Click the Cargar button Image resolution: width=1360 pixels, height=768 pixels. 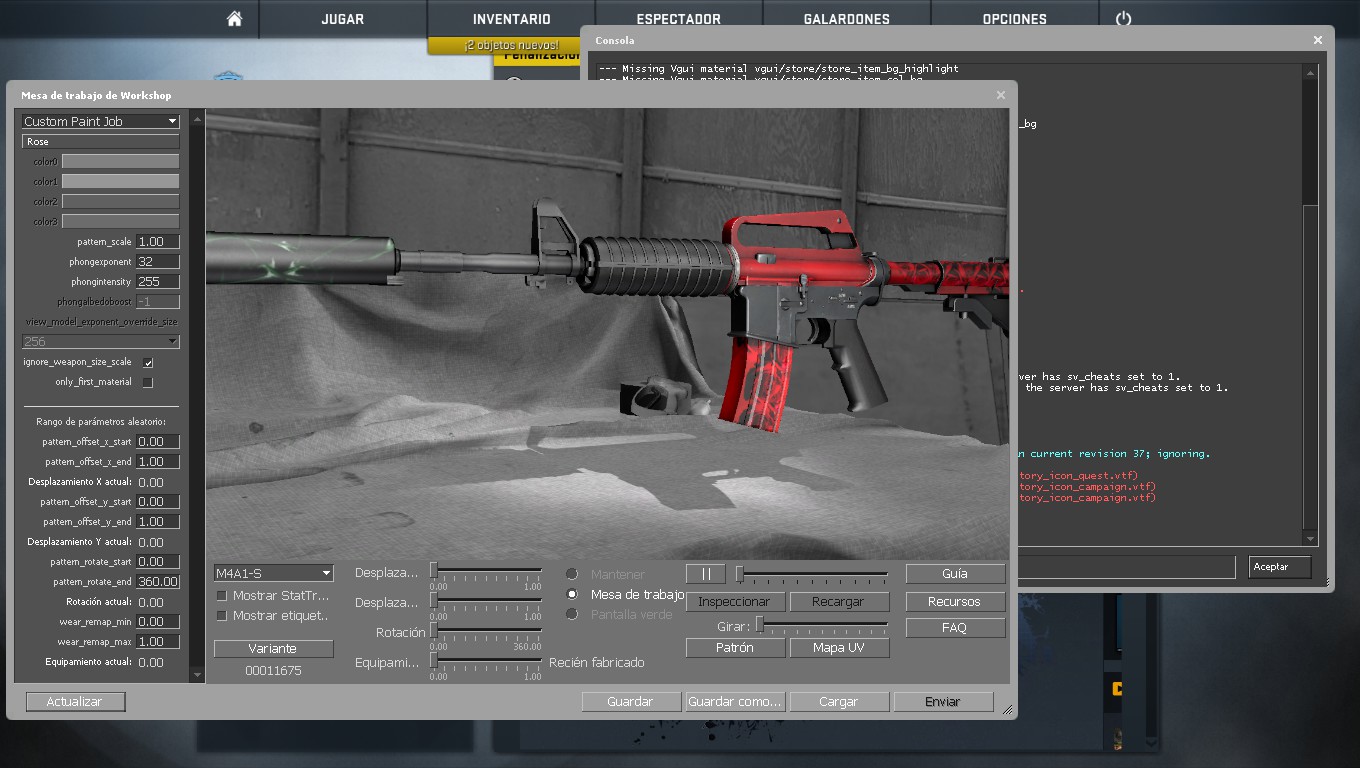839,701
